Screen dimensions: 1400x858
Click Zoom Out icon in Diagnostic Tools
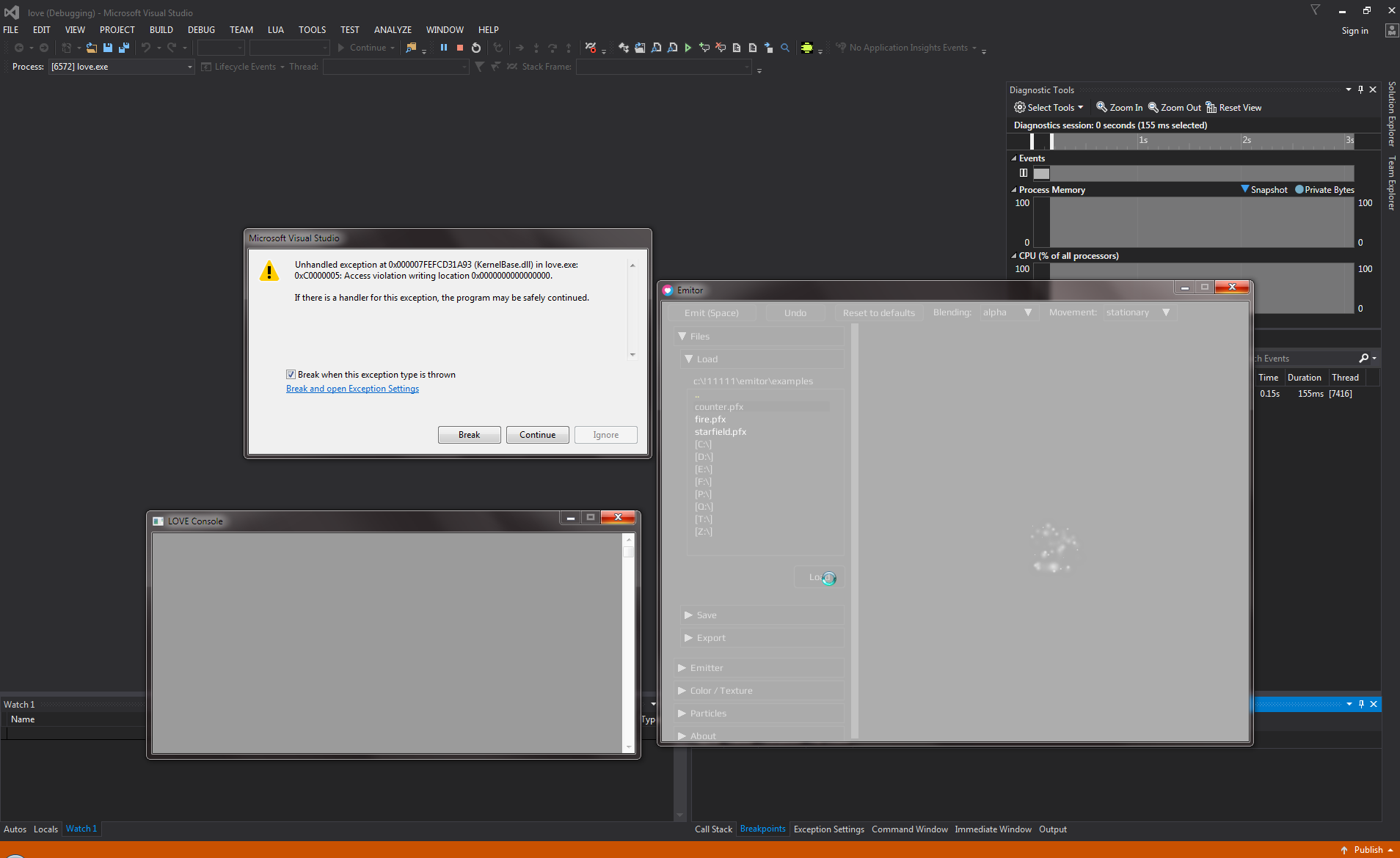point(1153,107)
